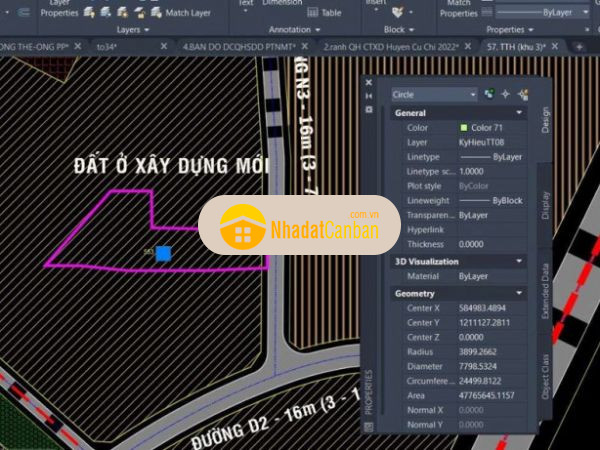The width and height of the screenshot is (600, 450).
Task: Click the Table button in Annotation
Action: click(324, 13)
